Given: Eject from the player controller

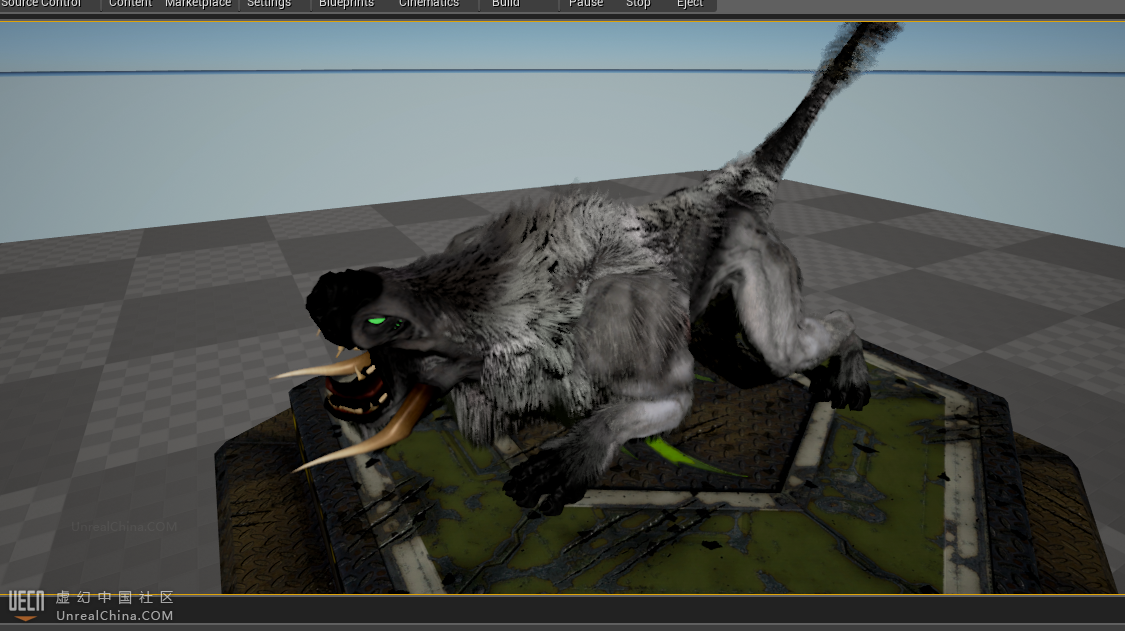Looking at the screenshot, I should 690,4.
